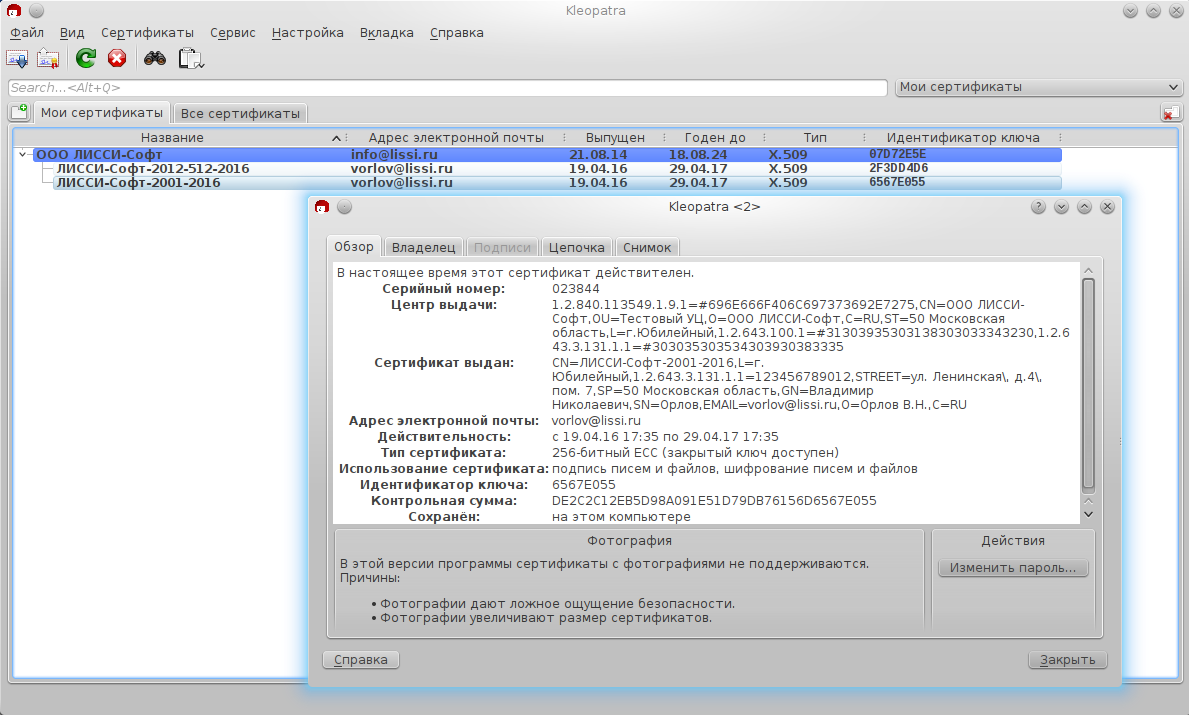Click the Закрыть button in the dialog
Viewport: 1189px width, 715px height.
click(x=1068, y=660)
